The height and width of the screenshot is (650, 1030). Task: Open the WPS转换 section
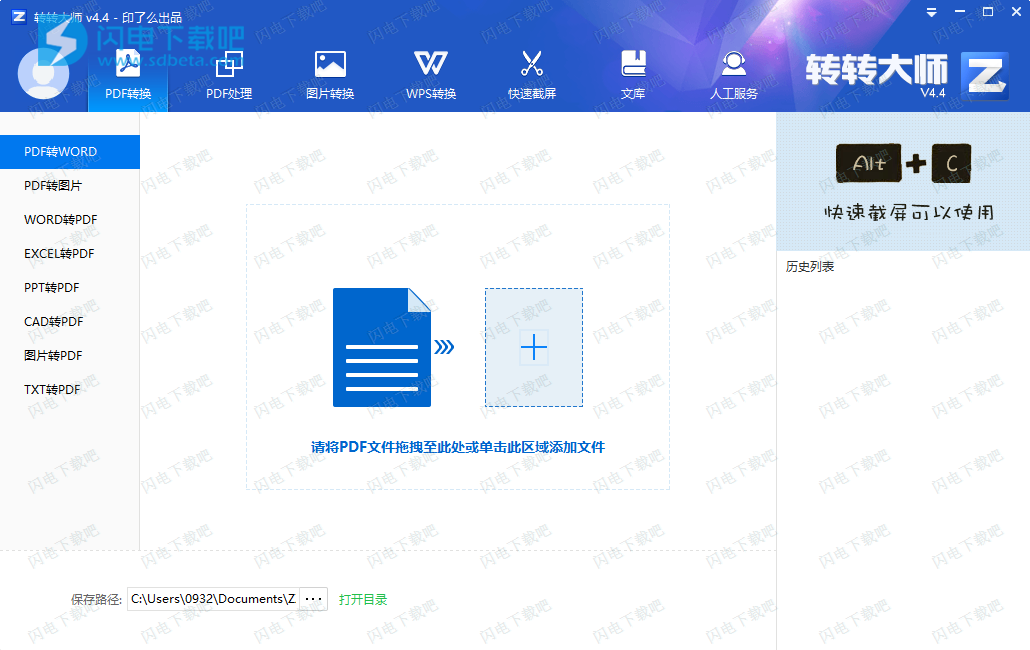click(431, 73)
